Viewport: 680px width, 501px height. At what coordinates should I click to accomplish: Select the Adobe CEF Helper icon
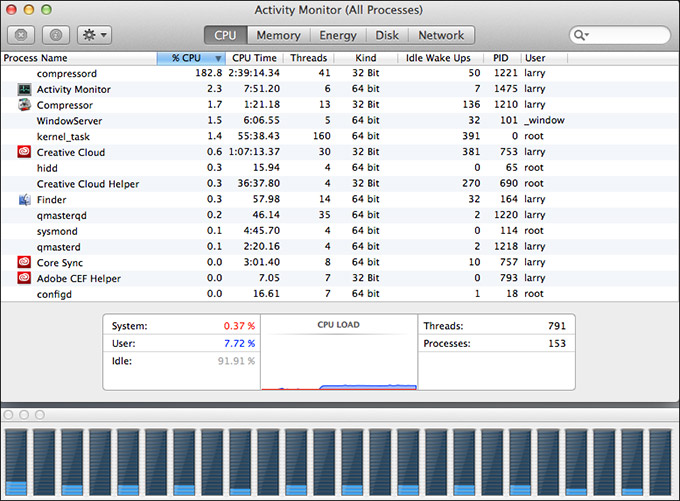24,278
